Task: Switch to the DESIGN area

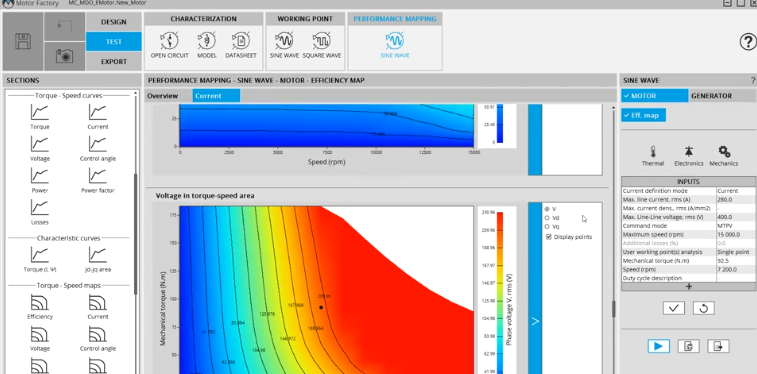Action: (x=114, y=22)
